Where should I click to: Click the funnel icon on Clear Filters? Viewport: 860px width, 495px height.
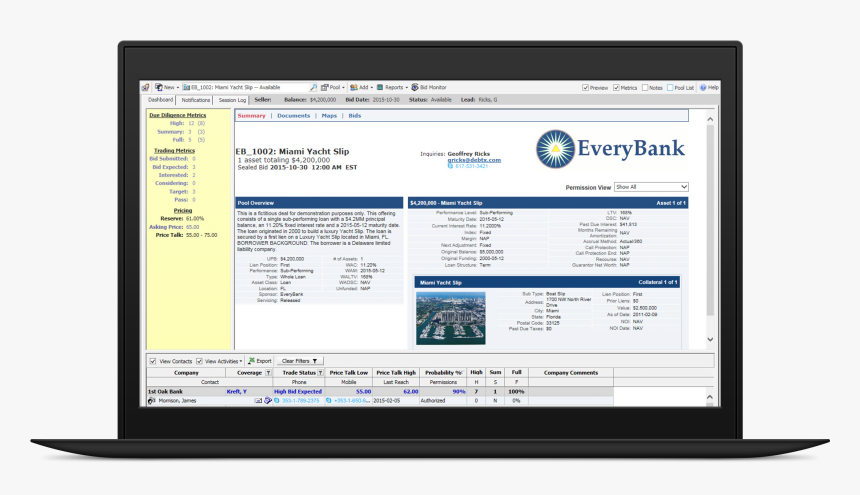click(x=315, y=361)
